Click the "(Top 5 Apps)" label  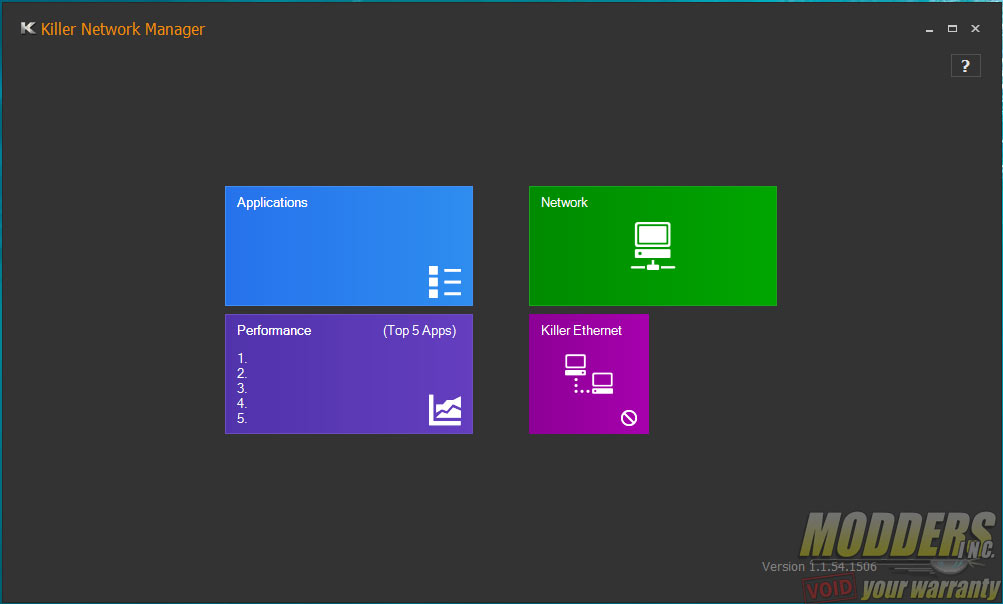420,331
